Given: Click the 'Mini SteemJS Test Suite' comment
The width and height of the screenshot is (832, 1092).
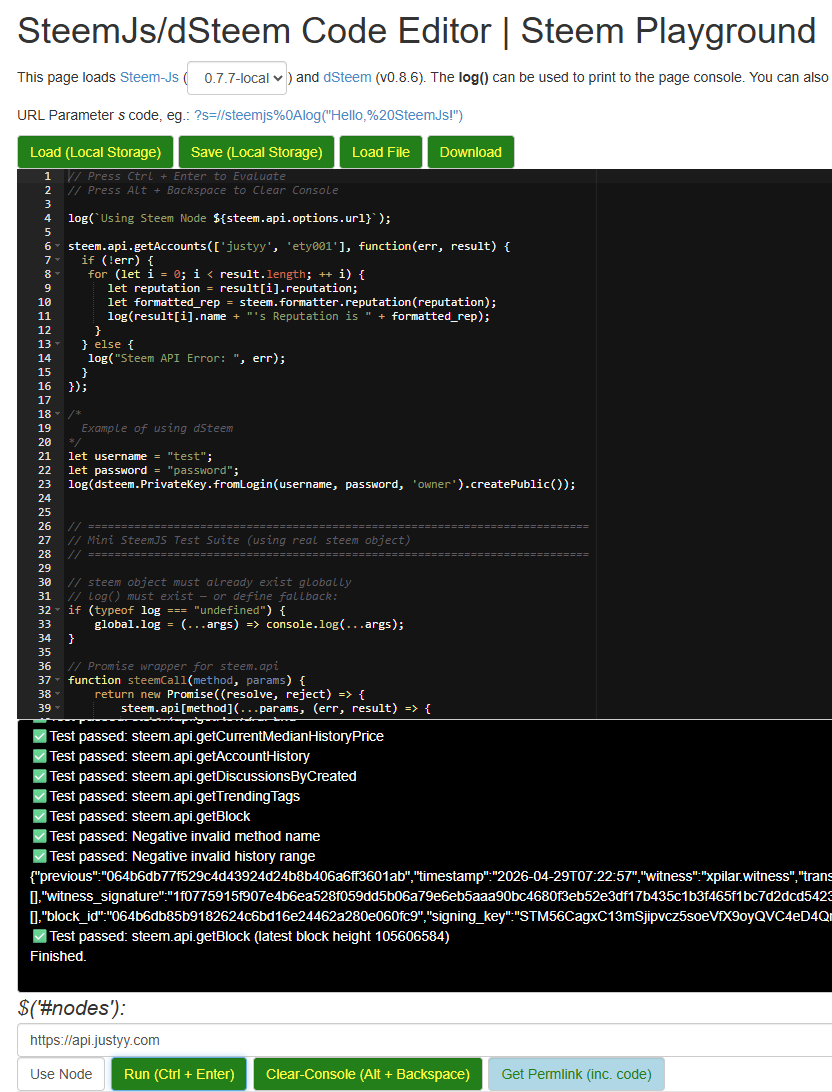Looking at the screenshot, I should tap(239, 540).
